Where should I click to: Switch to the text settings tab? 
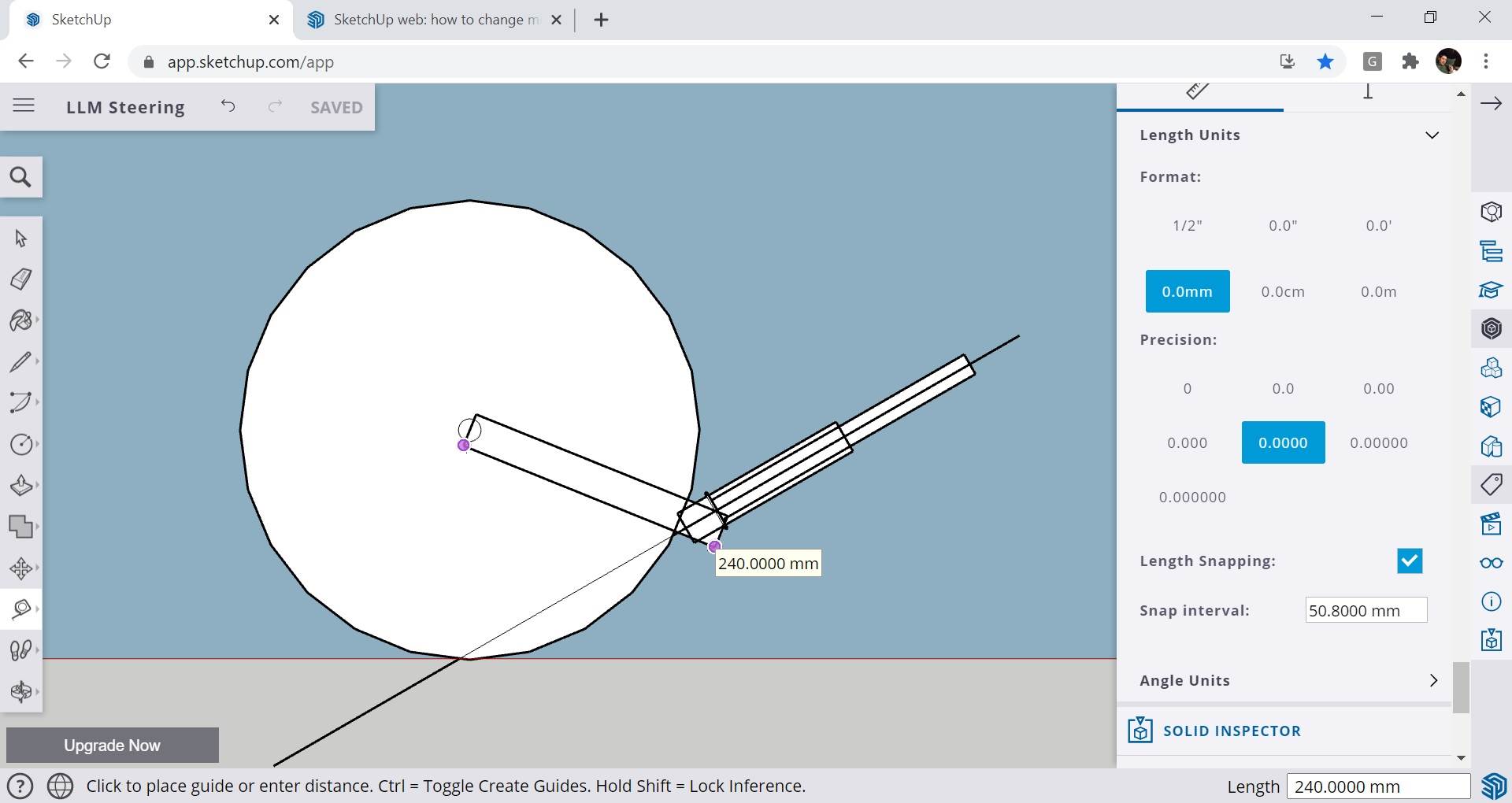(1367, 92)
